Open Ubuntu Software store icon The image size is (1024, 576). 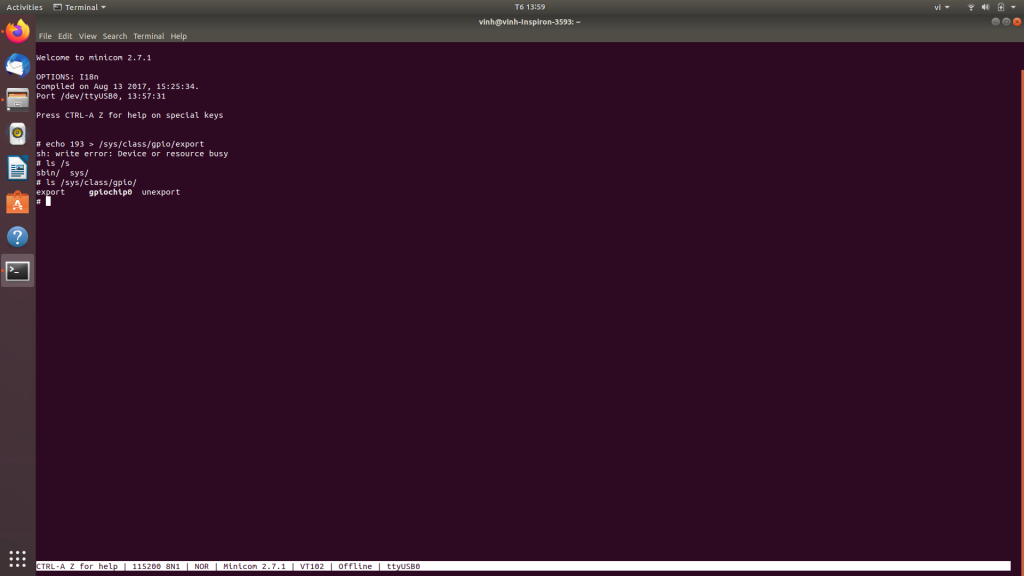point(18,202)
